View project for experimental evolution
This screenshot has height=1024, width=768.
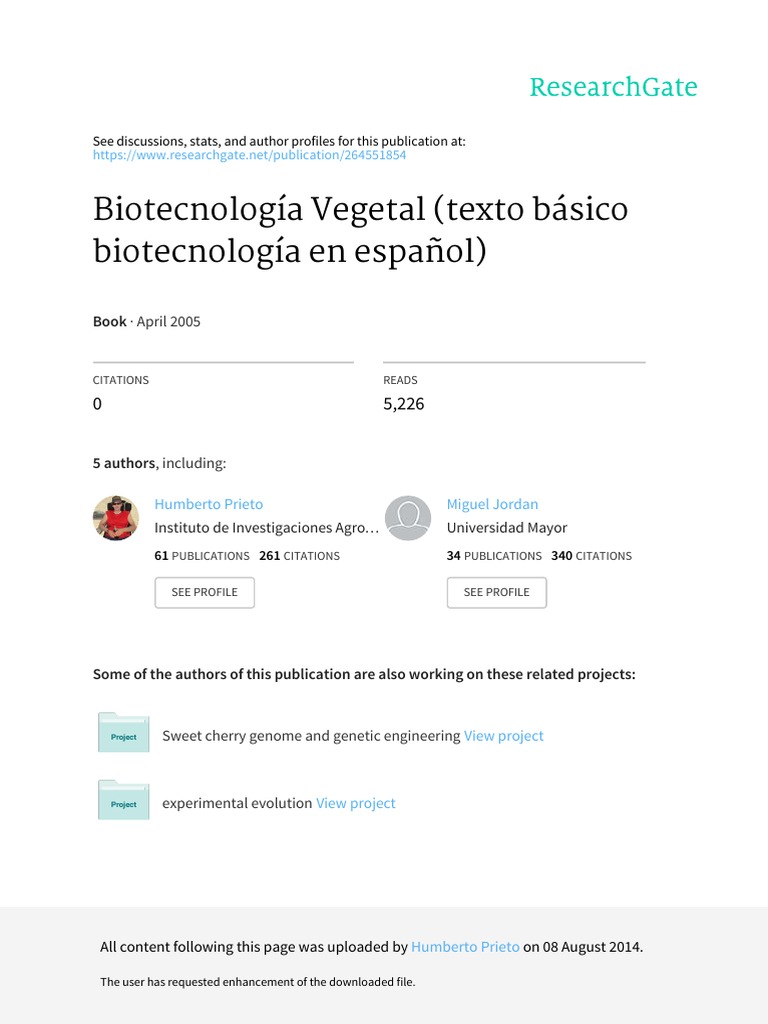356,803
